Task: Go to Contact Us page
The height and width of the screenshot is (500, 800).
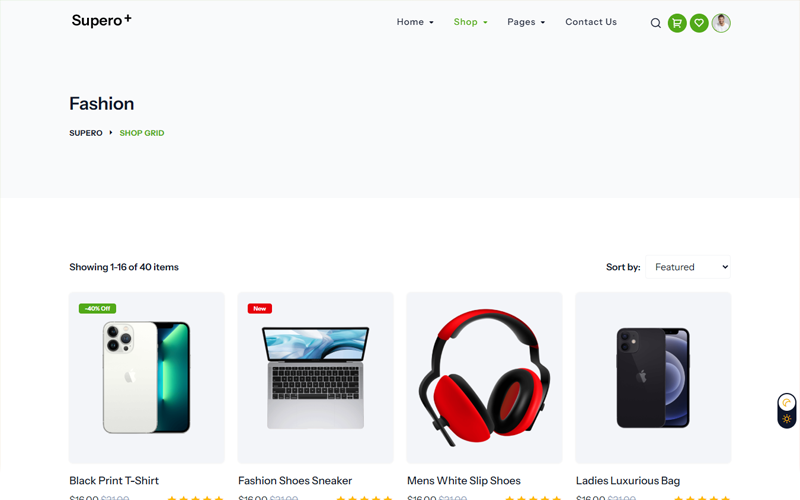Action: tap(591, 22)
